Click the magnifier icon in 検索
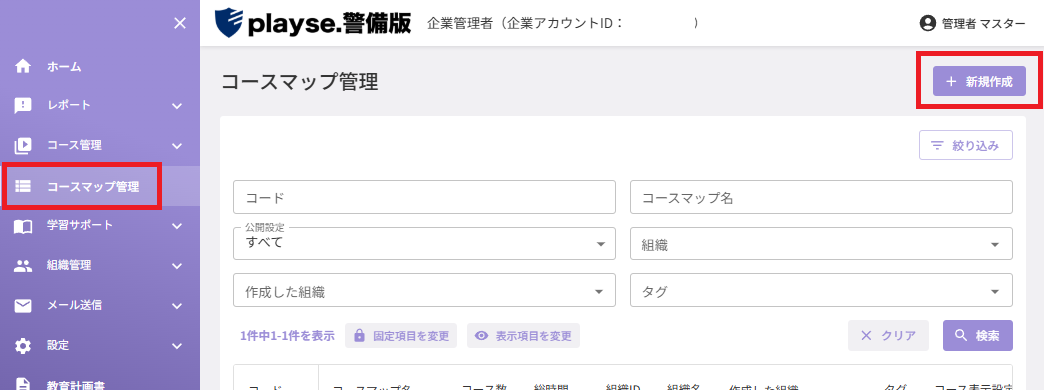 pos(960,335)
